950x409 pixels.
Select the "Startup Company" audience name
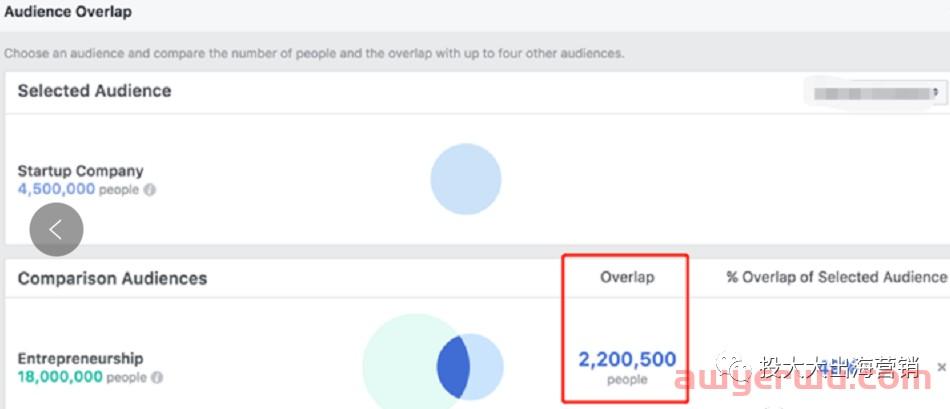coord(81,171)
